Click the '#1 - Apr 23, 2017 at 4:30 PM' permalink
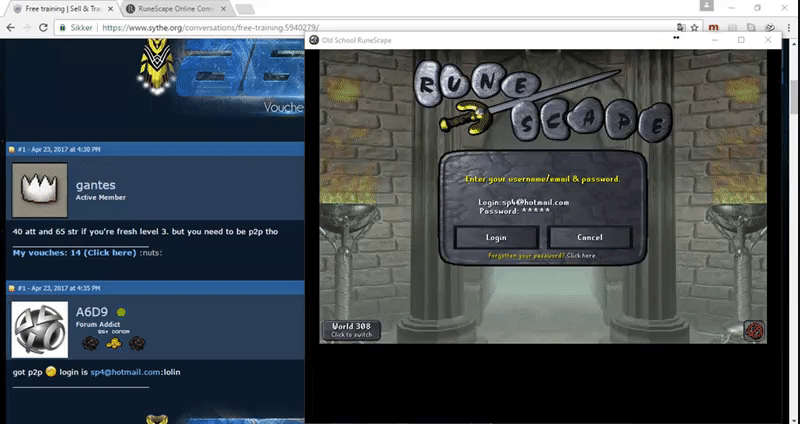Screen dimensions: 800x424 pos(59,149)
